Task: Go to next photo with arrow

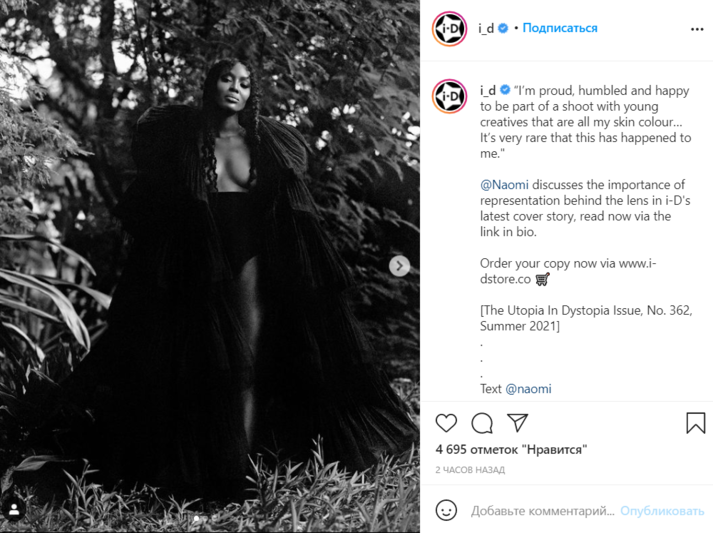Action: click(399, 266)
